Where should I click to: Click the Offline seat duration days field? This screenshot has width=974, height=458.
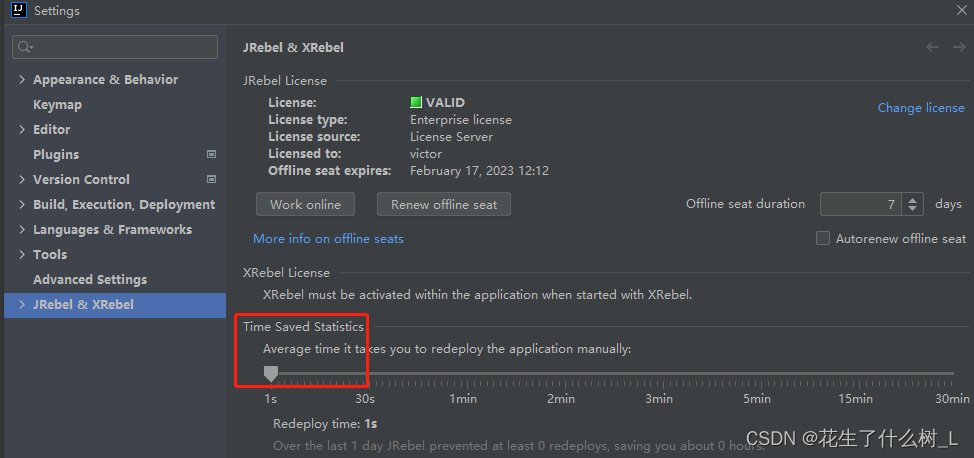[x=860, y=204]
